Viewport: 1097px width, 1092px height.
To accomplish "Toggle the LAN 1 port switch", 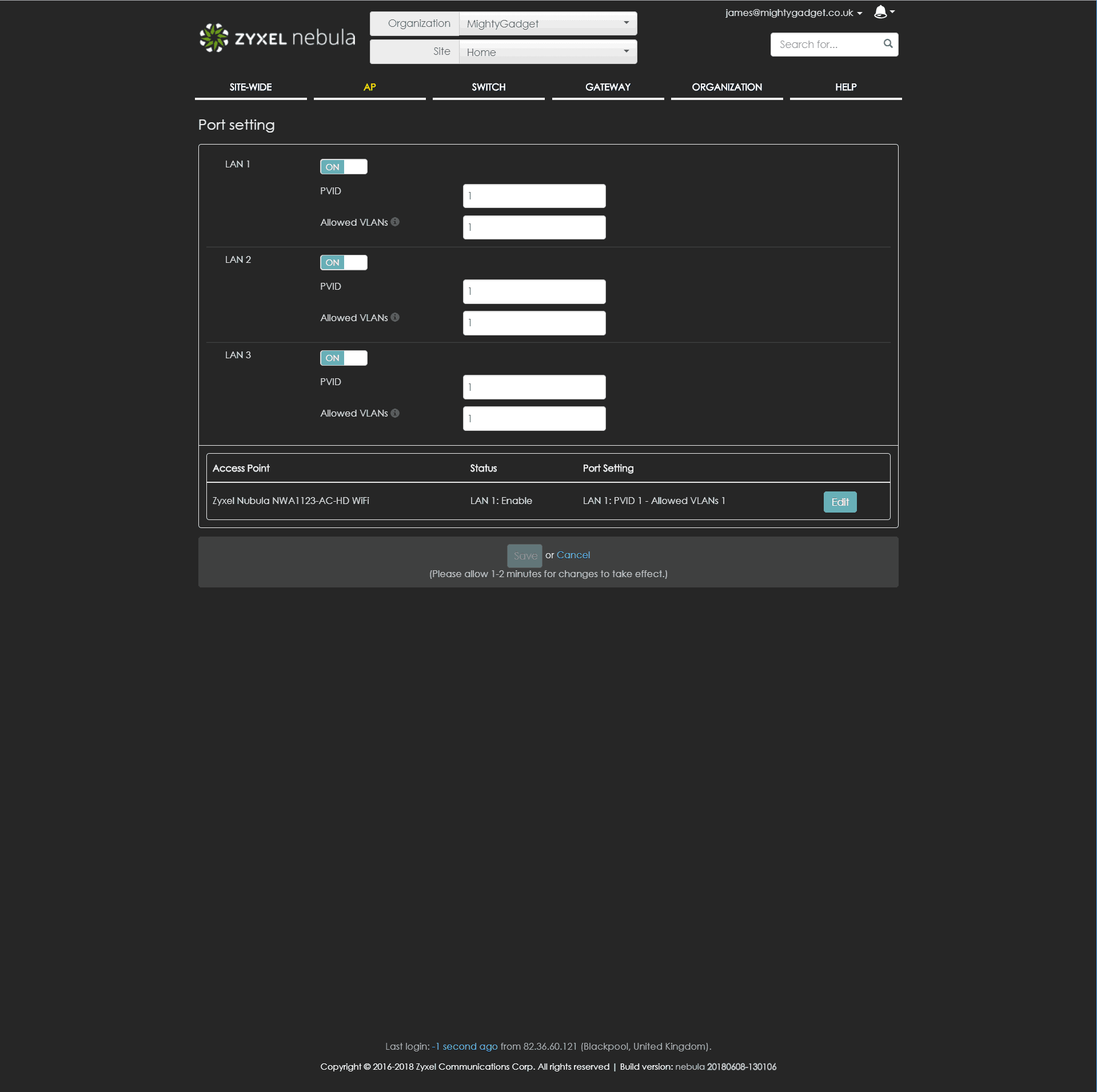I will pos(344,167).
